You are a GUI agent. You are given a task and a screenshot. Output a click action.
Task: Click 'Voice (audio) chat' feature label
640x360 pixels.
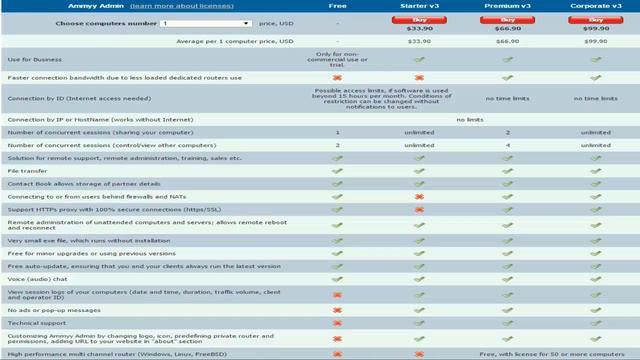(38, 279)
